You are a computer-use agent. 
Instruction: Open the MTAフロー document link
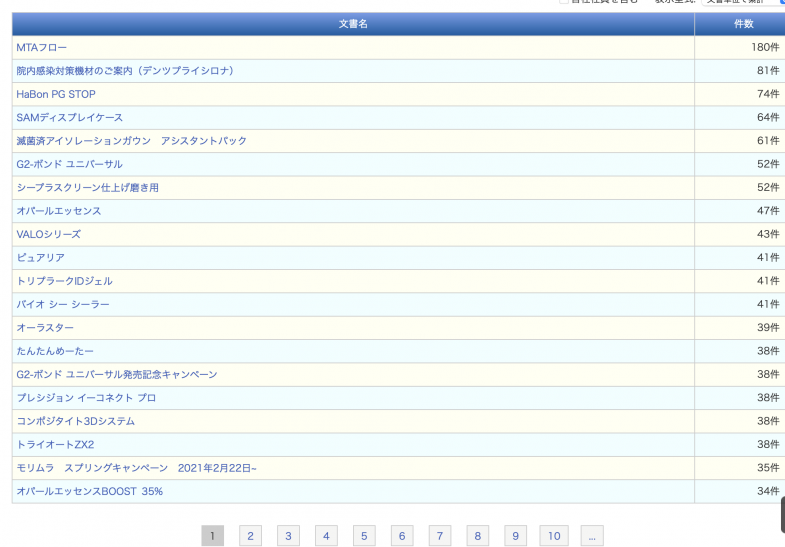pyautogui.click(x=42, y=48)
